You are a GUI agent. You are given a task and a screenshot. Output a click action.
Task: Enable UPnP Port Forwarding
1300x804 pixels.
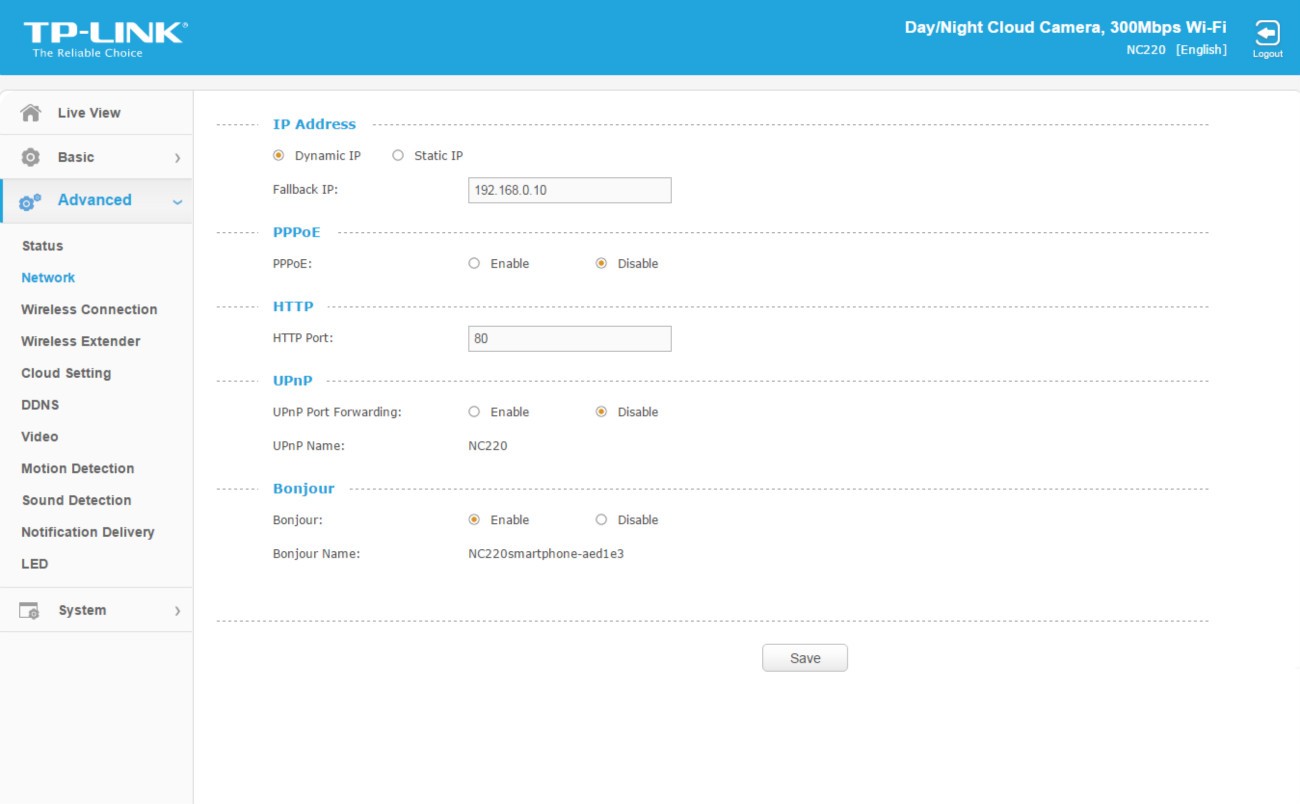point(474,412)
